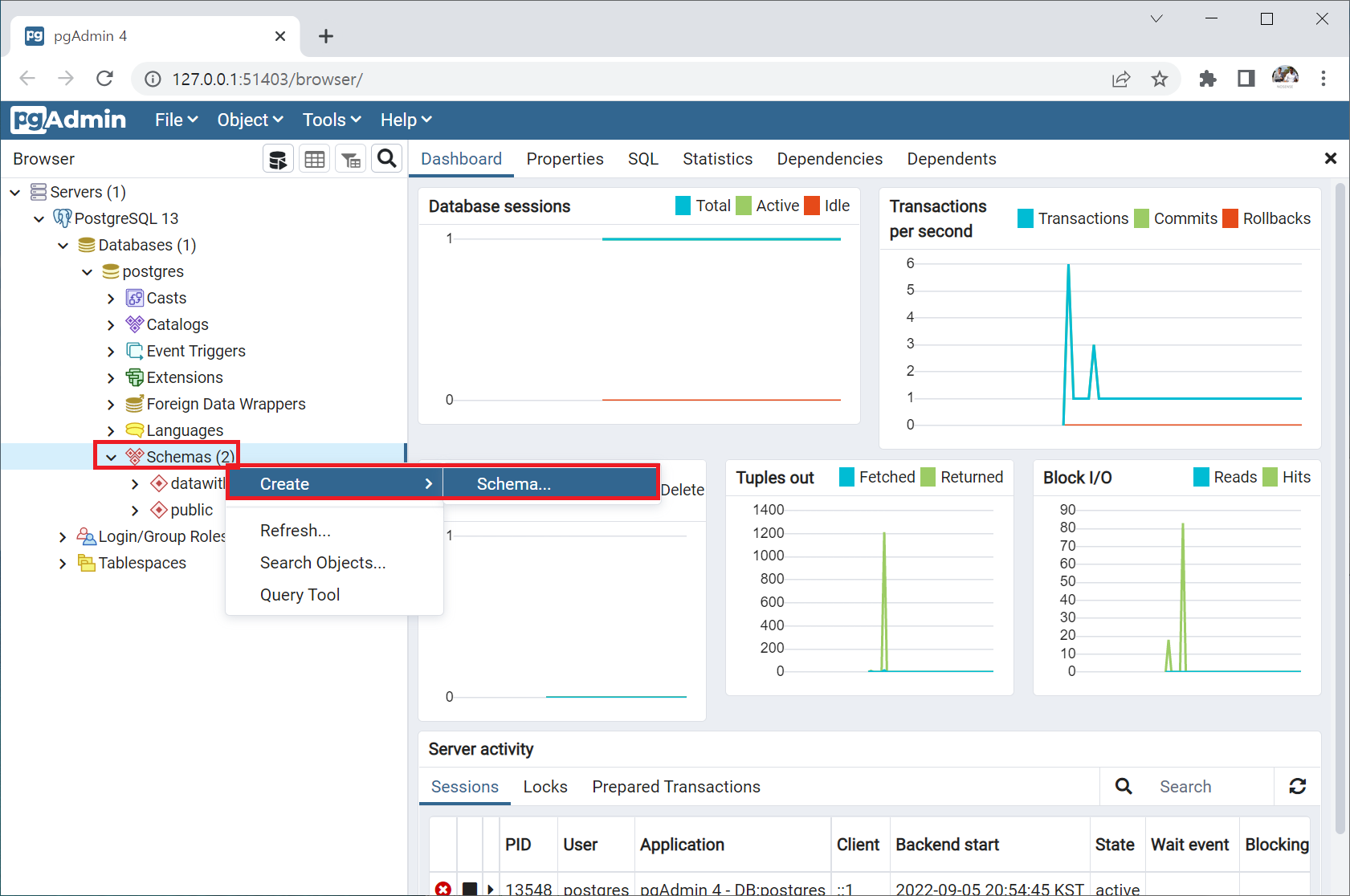Click the Query Tool database icon in Browser toolbar
The height and width of the screenshot is (896, 1350).
click(278, 159)
